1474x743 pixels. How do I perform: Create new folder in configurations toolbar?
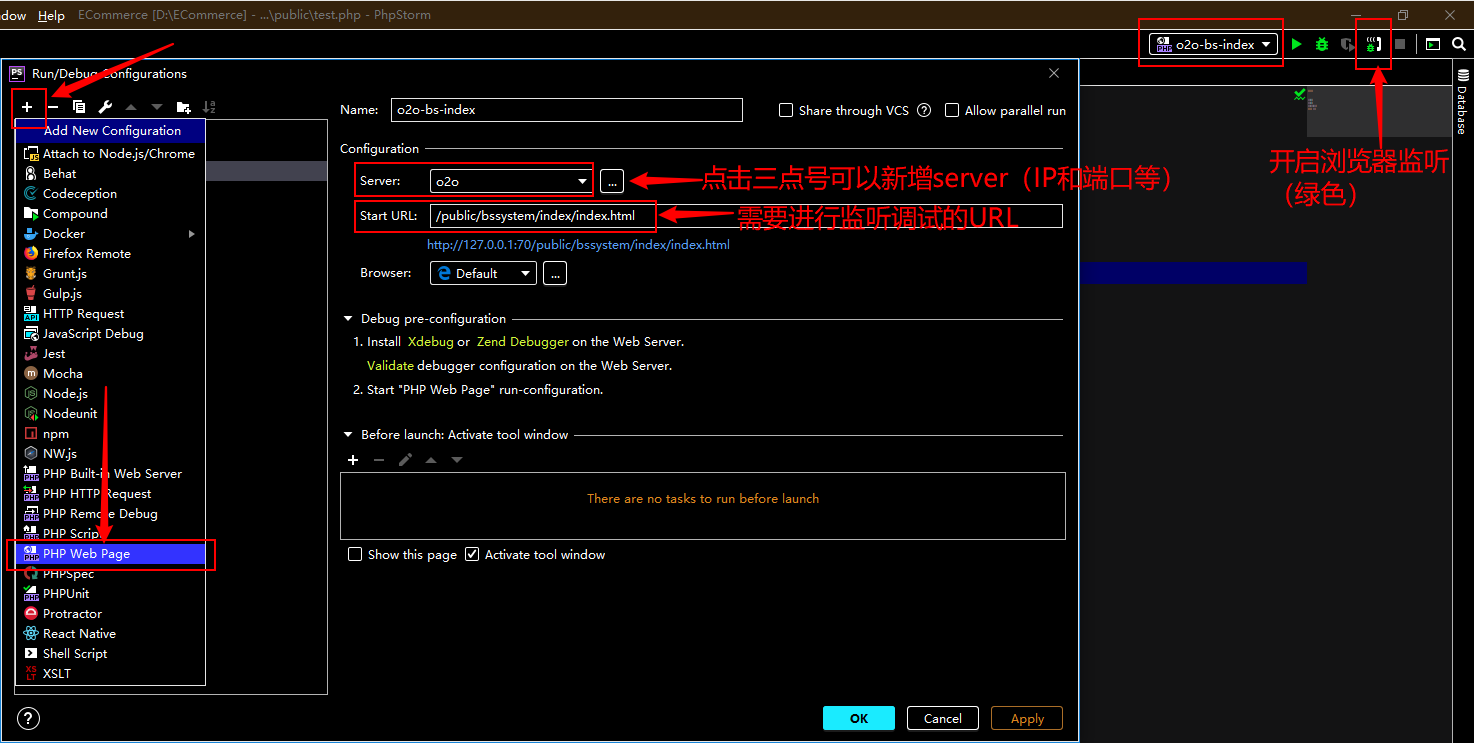[x=183, y=107]
